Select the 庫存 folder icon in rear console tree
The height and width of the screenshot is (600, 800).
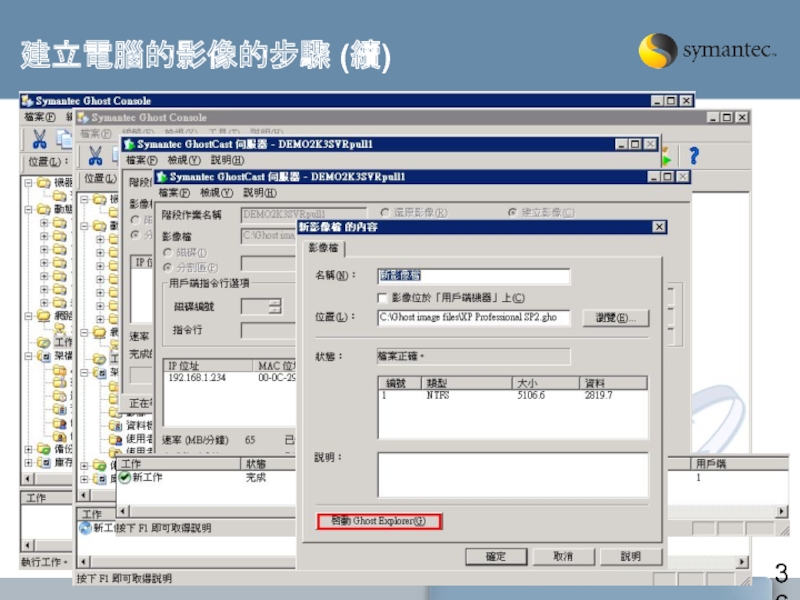tap(44, 462)
